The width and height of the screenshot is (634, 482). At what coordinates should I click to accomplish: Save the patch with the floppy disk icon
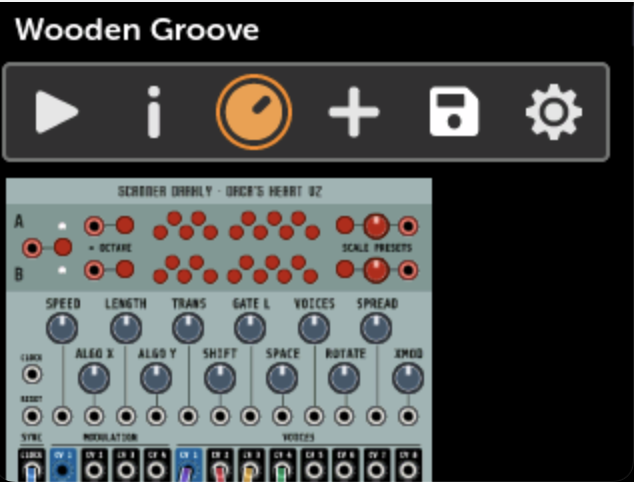[454, 112]
